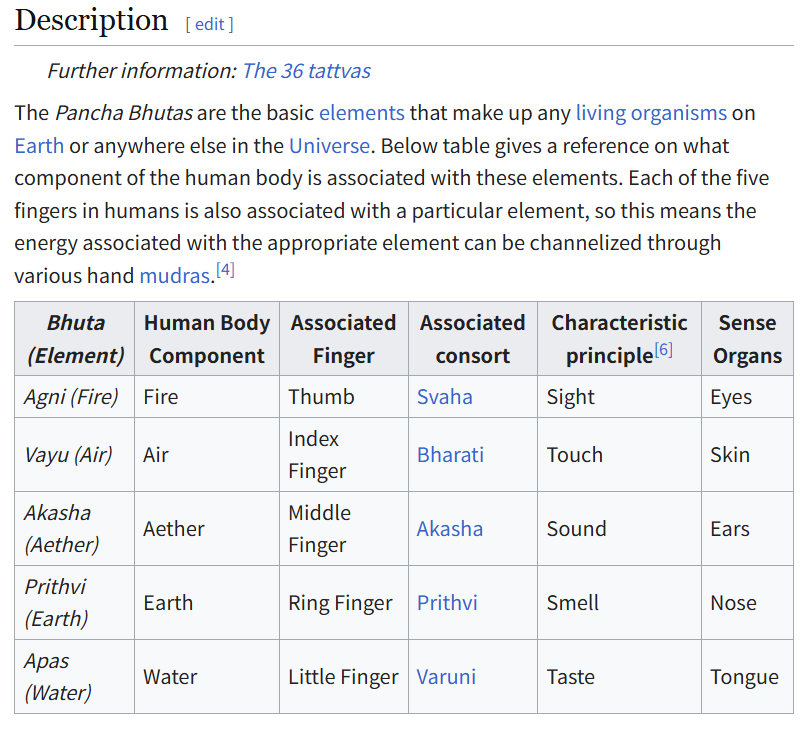Click the Agni (Fire) table cell

71,397
